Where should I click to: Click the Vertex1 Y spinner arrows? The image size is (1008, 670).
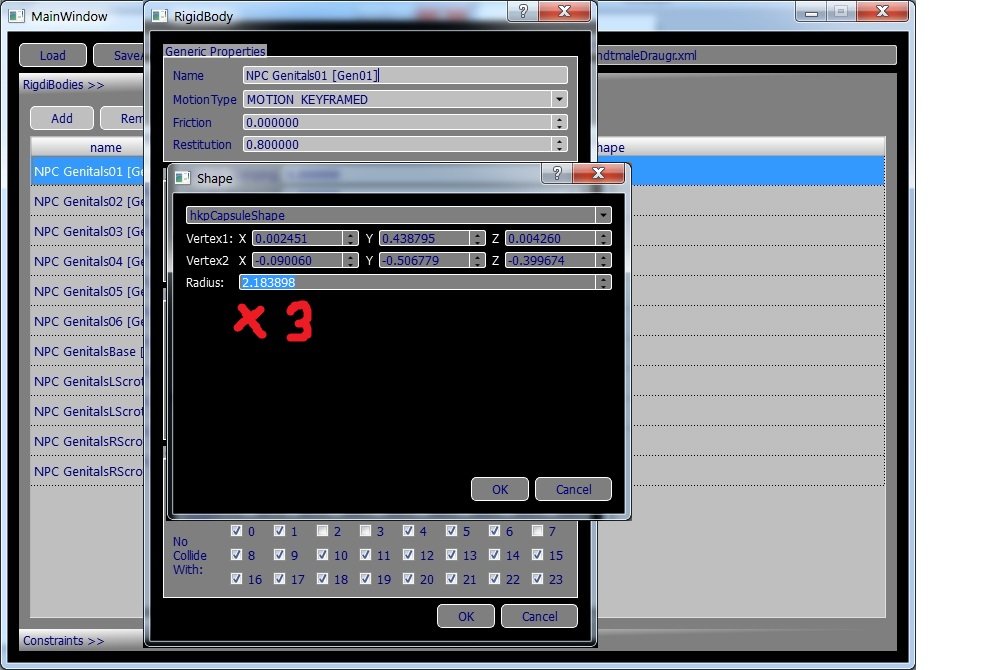point(477,239)
